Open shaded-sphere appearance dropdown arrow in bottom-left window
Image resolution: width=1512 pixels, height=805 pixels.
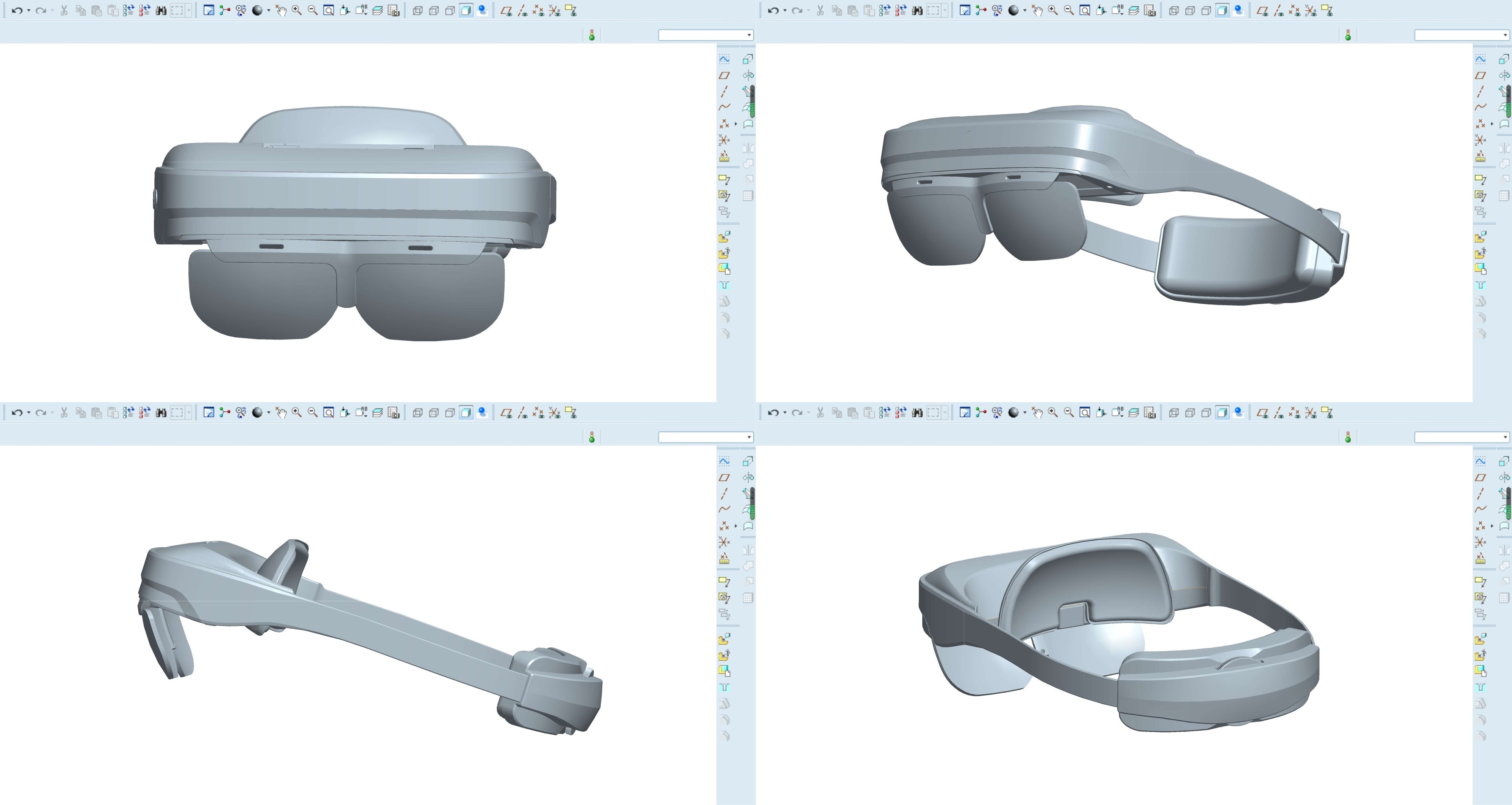pos(268,413)
